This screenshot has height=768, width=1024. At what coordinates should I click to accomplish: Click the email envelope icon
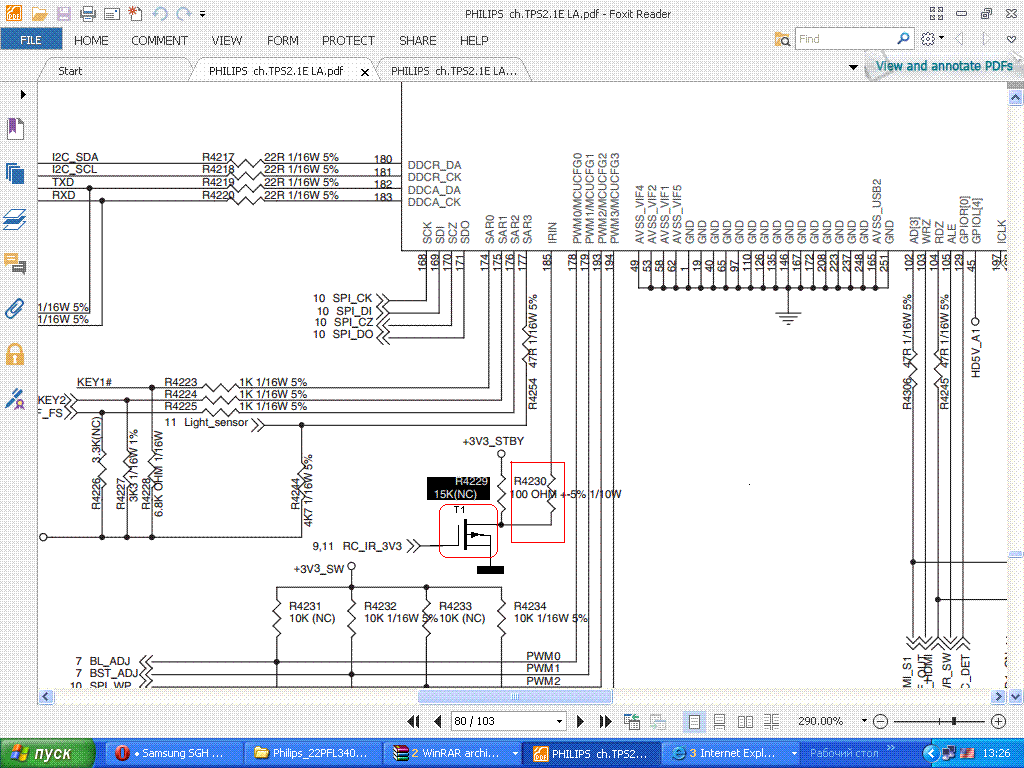tap(112, 13)
